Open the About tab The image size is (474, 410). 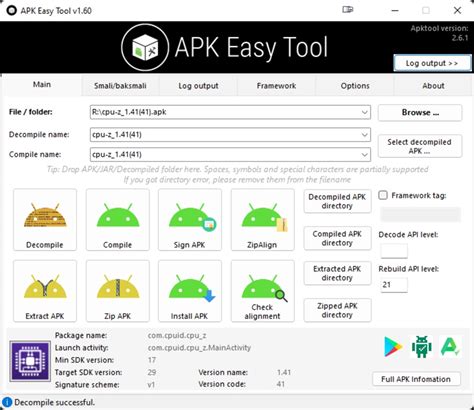(x=433, y=86)
